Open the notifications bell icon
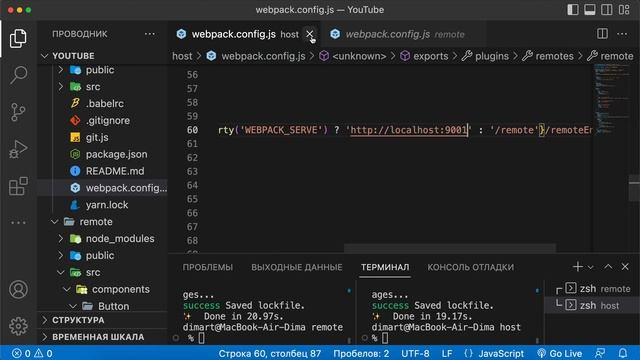This screenshot has height=360, width=640. tap(623, 353)
